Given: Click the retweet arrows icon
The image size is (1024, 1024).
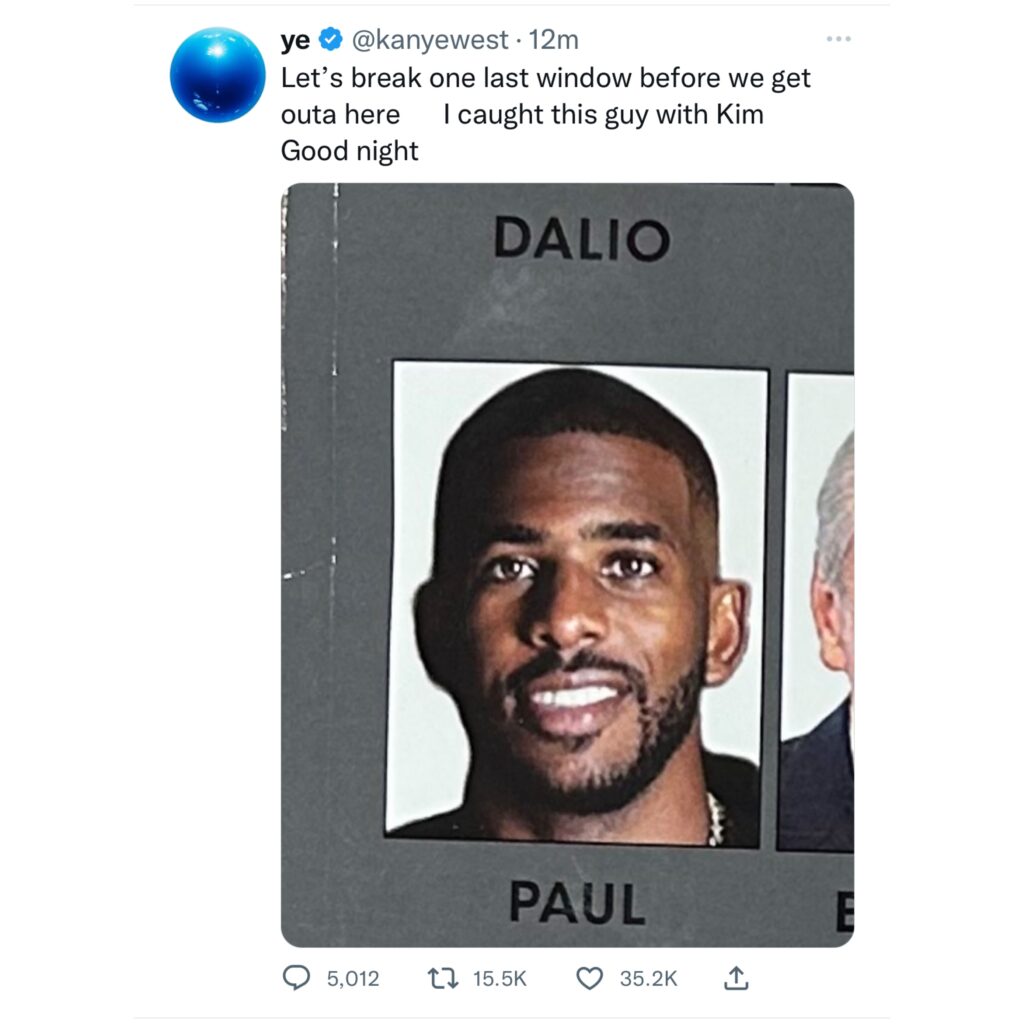Looking at the screenshot, I should [442, 978].
